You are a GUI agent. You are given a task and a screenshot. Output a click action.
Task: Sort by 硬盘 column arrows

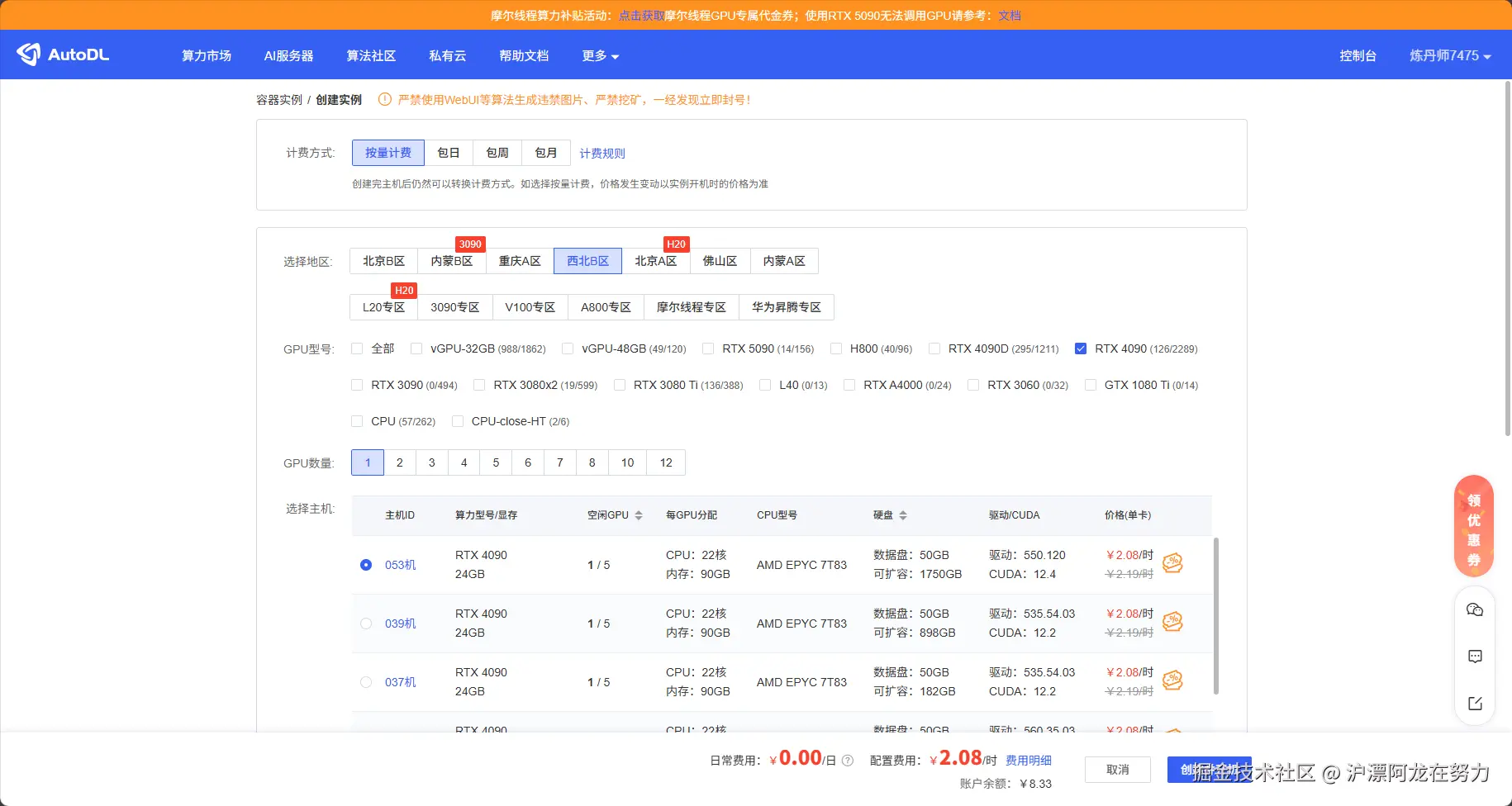point(903,515)
